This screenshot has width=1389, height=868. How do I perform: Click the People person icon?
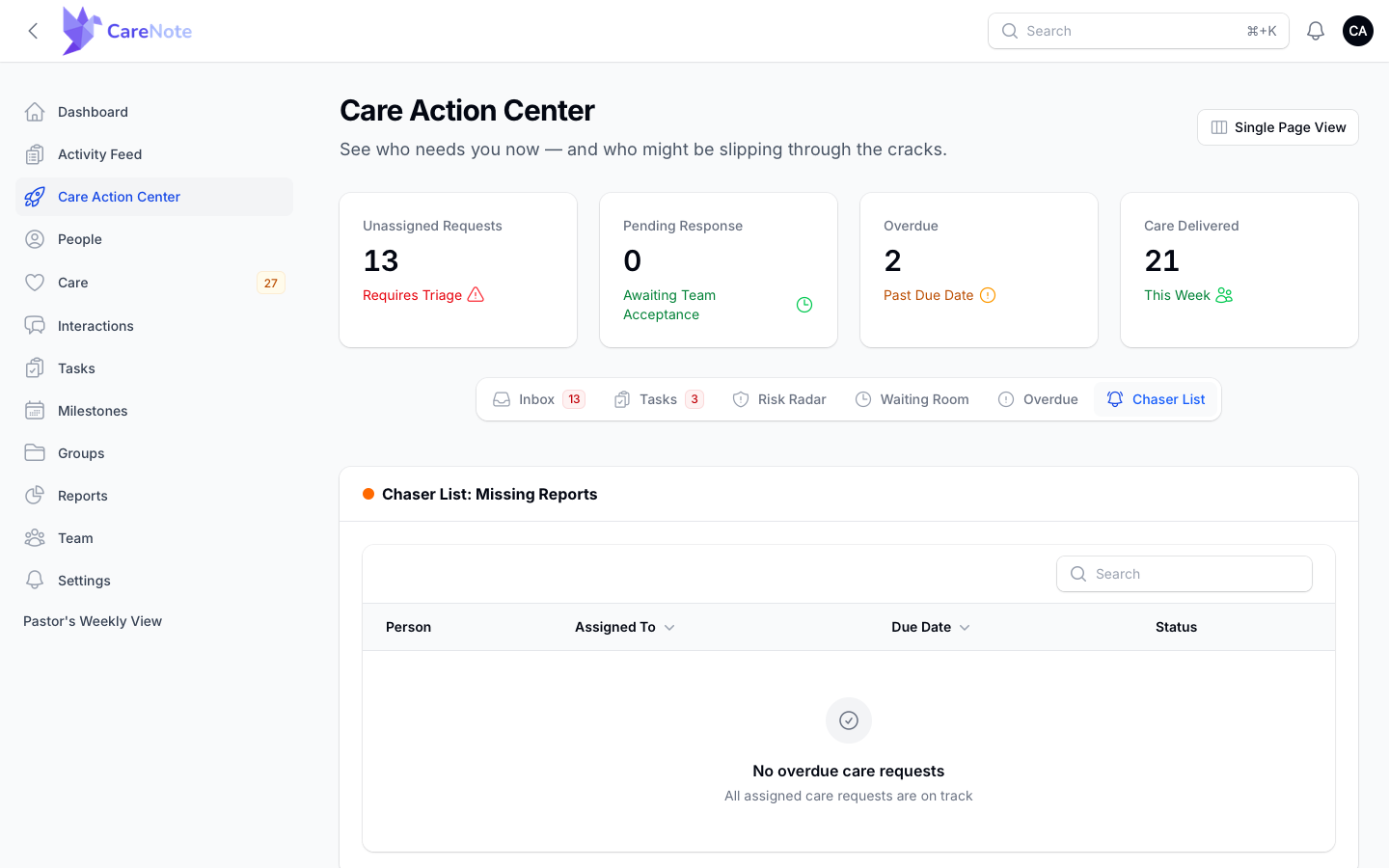(35, 239)
